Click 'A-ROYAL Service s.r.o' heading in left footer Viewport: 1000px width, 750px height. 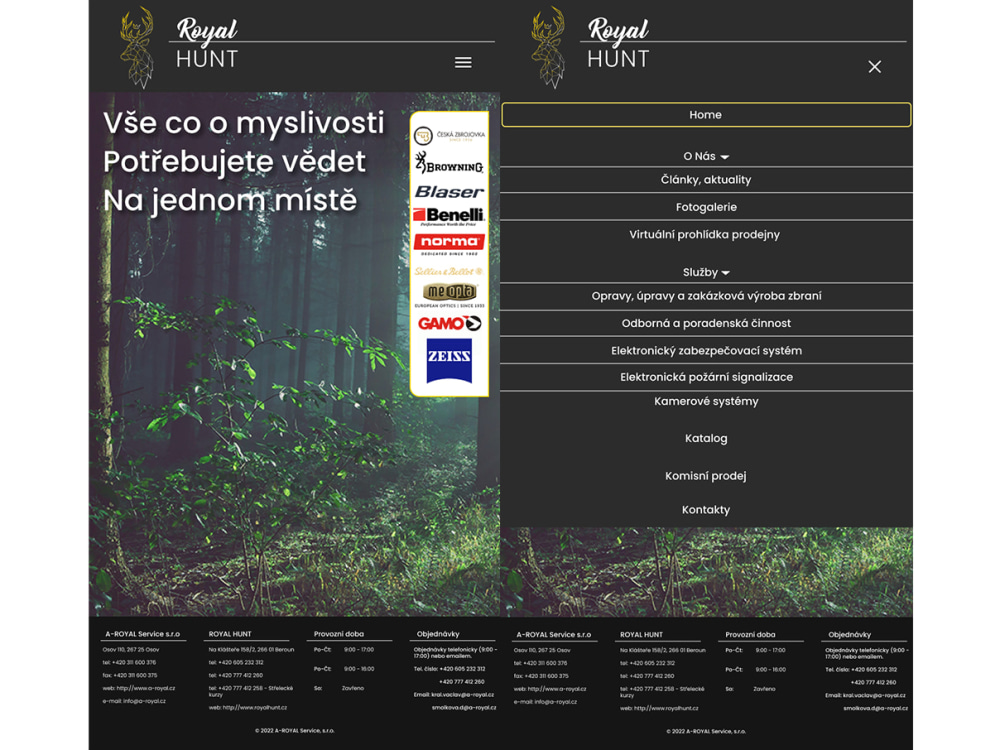(142, 634)
